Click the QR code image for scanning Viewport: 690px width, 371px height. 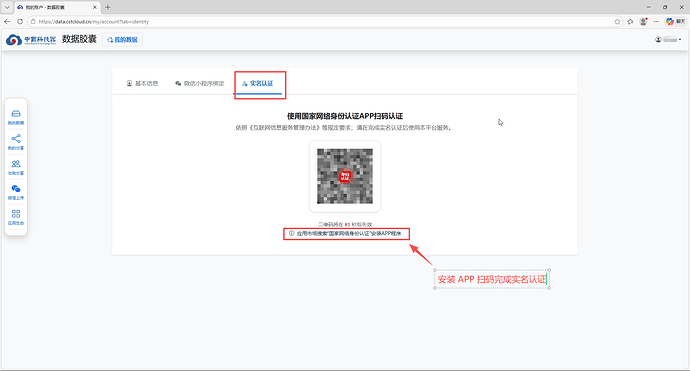pyautogui.click(x=345, y=176)
